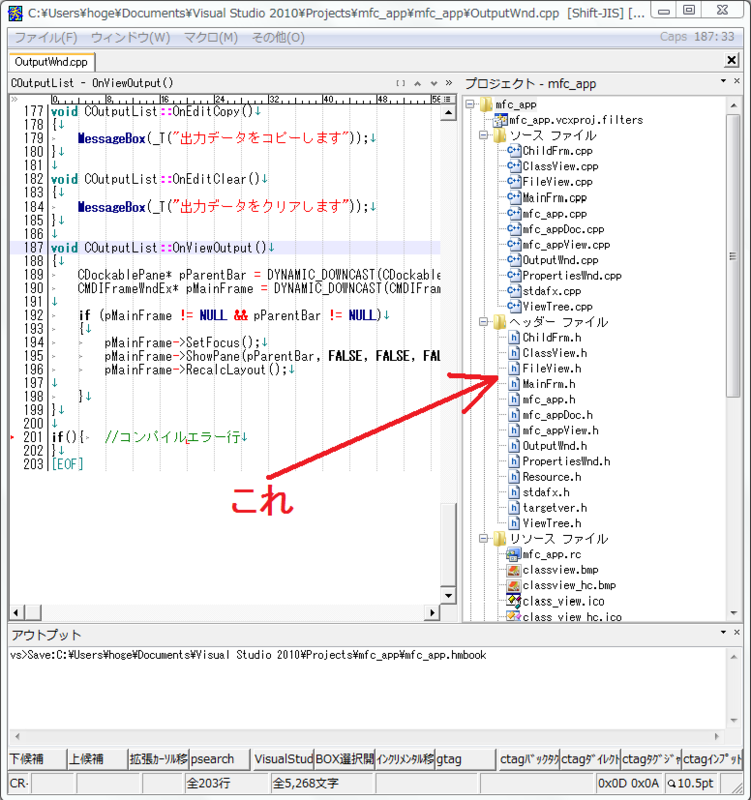Image resolution: width=751 pixels, height=800 pixels.
Task: Click the editor vertical scrollbar down arrow
Action: [448, 595]
